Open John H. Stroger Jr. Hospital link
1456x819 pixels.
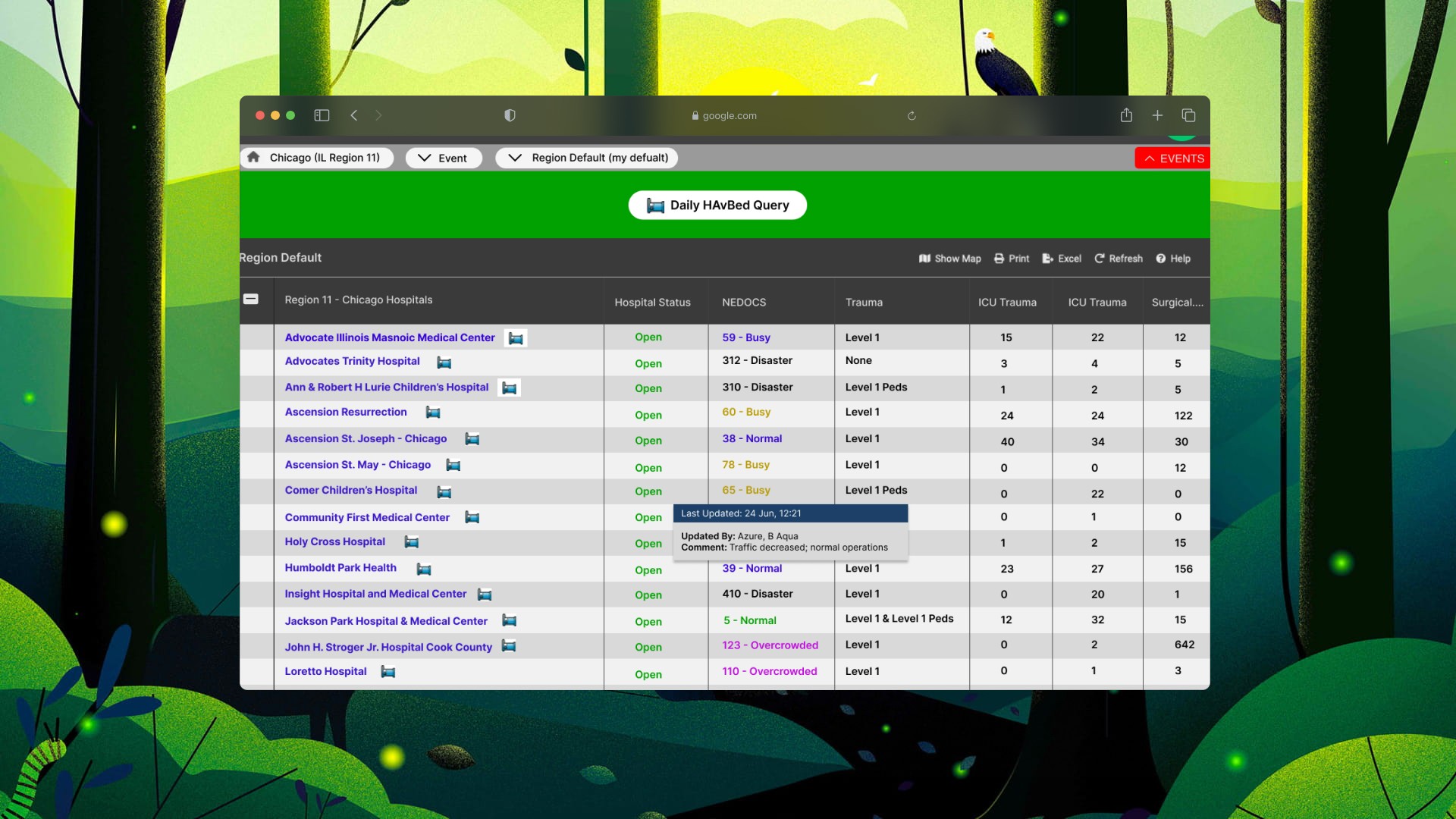388,647
